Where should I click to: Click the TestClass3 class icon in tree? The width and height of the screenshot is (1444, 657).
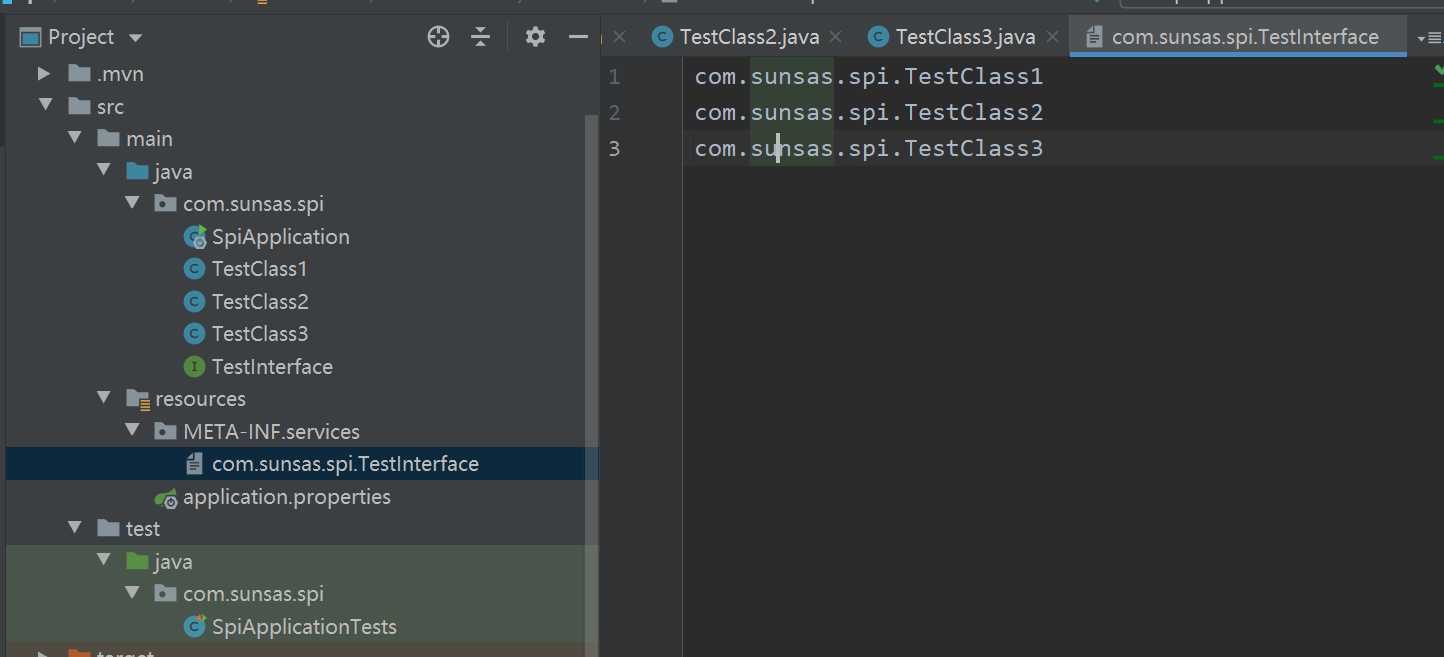[x=195, y=334]
